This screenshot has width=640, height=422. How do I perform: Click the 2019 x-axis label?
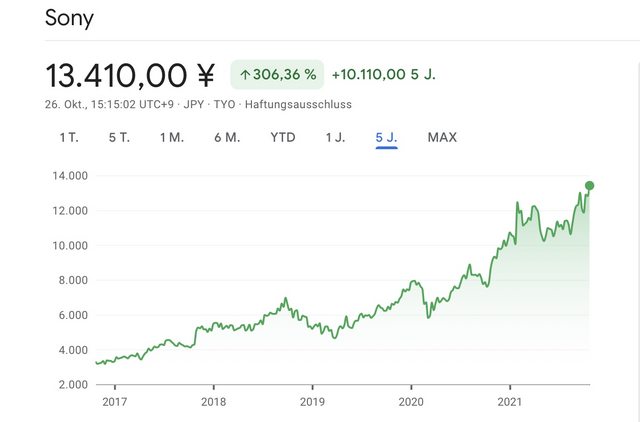[312, 402]
